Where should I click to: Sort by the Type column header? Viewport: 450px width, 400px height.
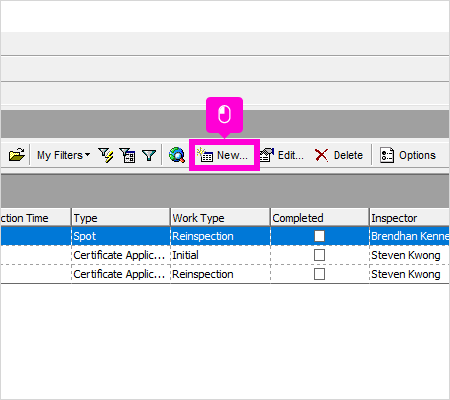coord(121,218)
